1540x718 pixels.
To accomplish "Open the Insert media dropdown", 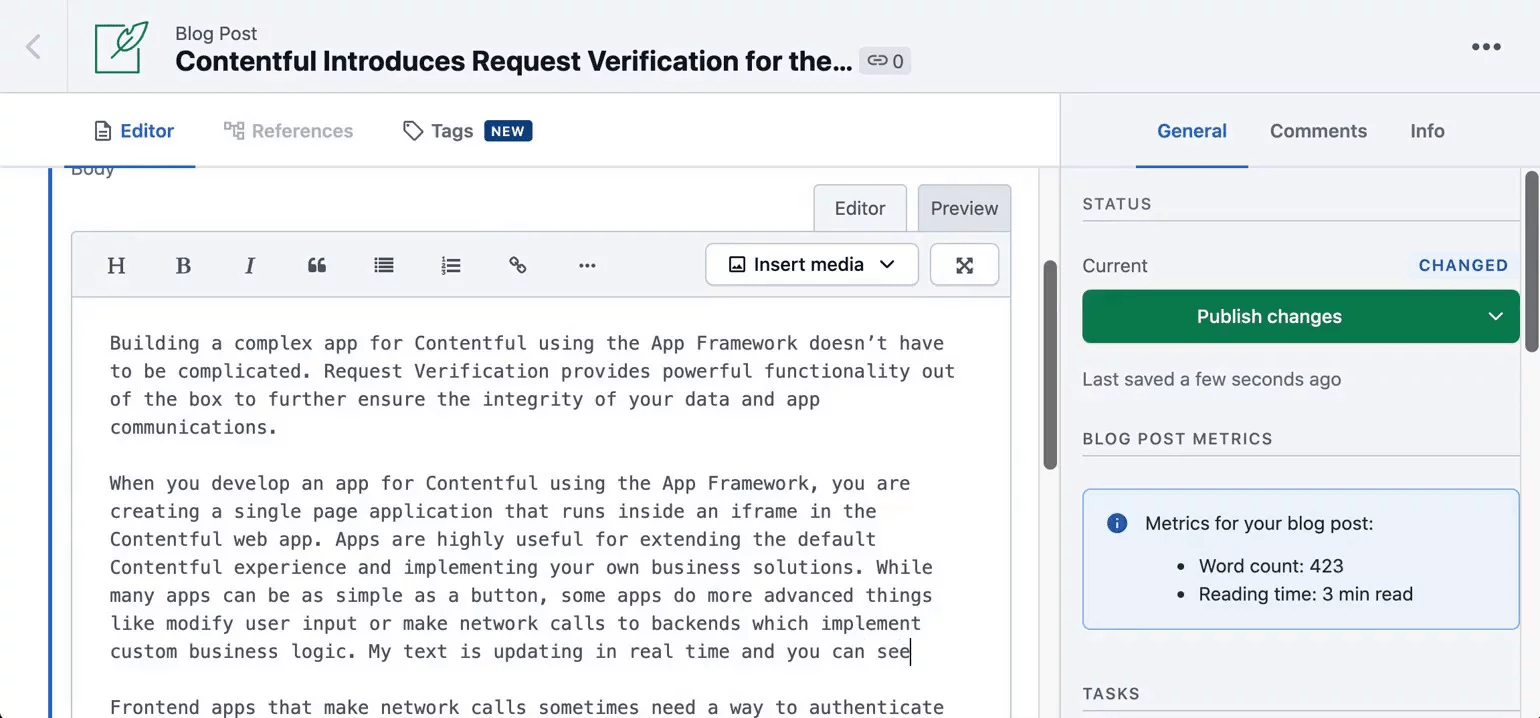I will click(811, 265).
